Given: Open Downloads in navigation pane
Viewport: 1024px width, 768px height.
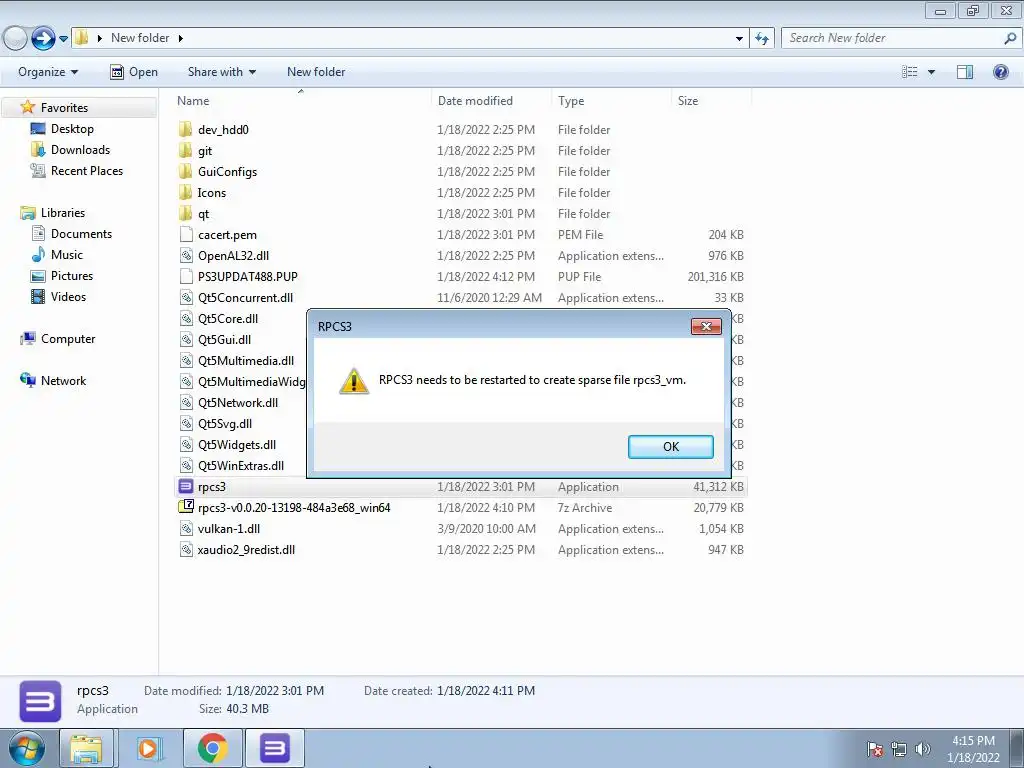Looking at the screenshot, I should 80,150.
